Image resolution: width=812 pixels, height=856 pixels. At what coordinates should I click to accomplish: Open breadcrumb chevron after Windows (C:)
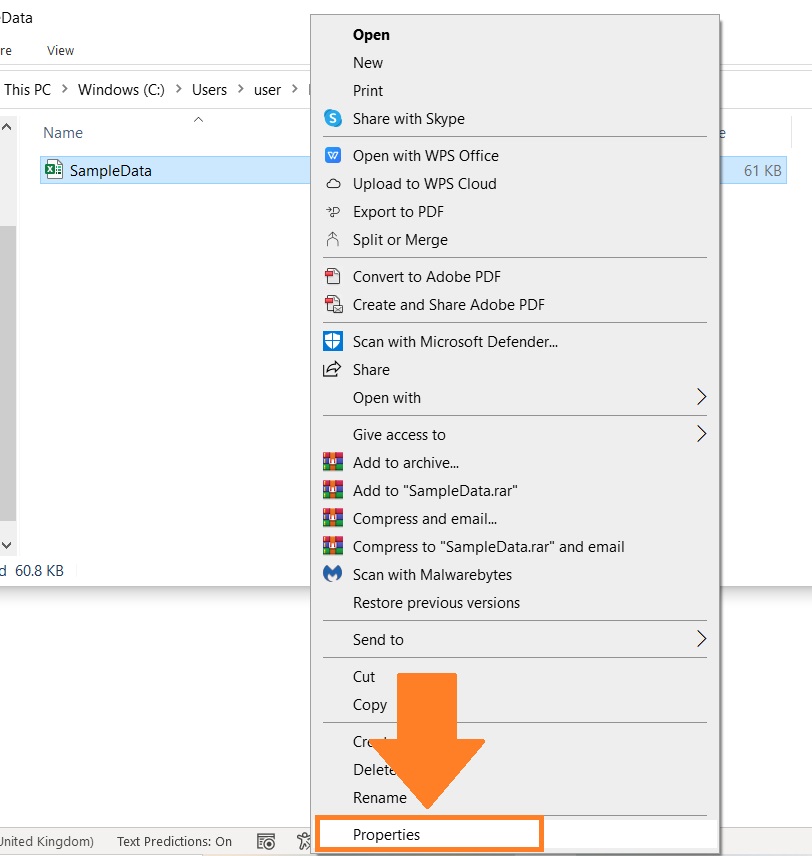click(x=178, y=88)
